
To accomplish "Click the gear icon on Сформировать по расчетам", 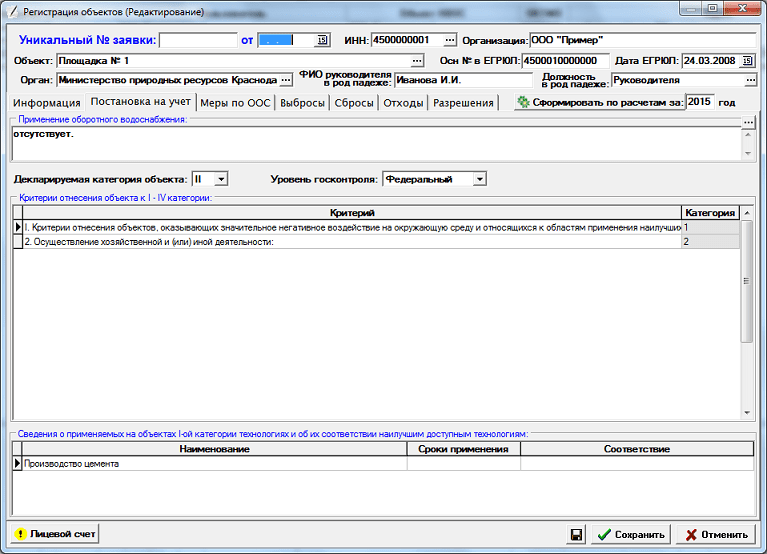I will (x=523, y=102).
